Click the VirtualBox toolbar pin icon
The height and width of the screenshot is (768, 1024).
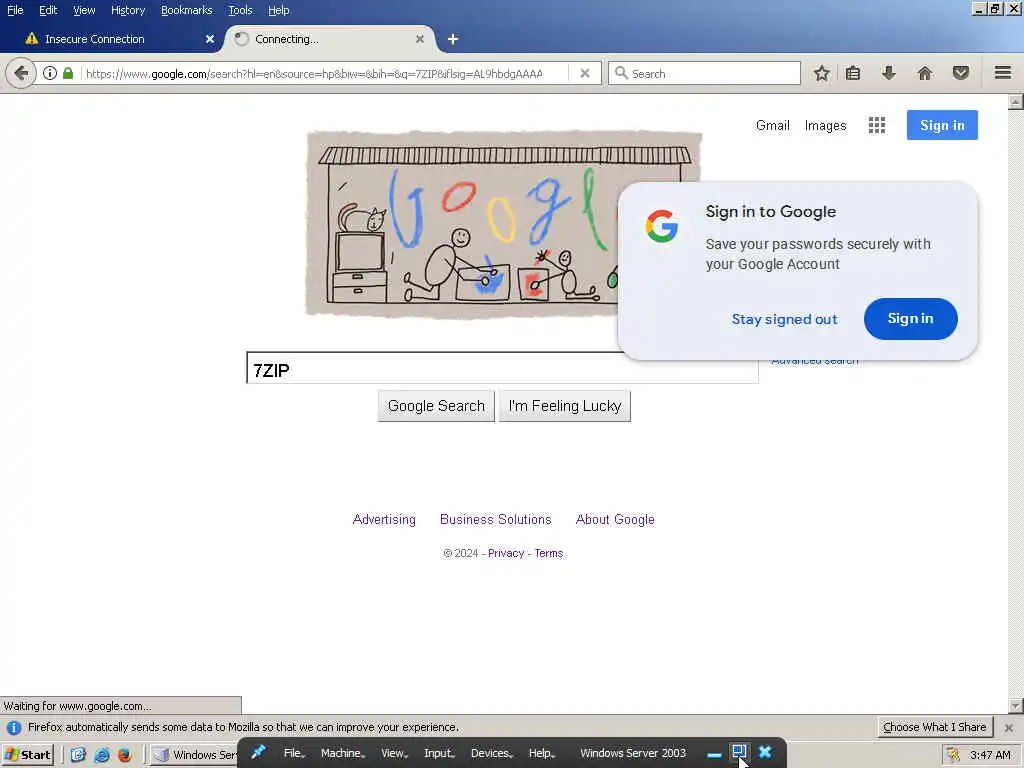259,752
